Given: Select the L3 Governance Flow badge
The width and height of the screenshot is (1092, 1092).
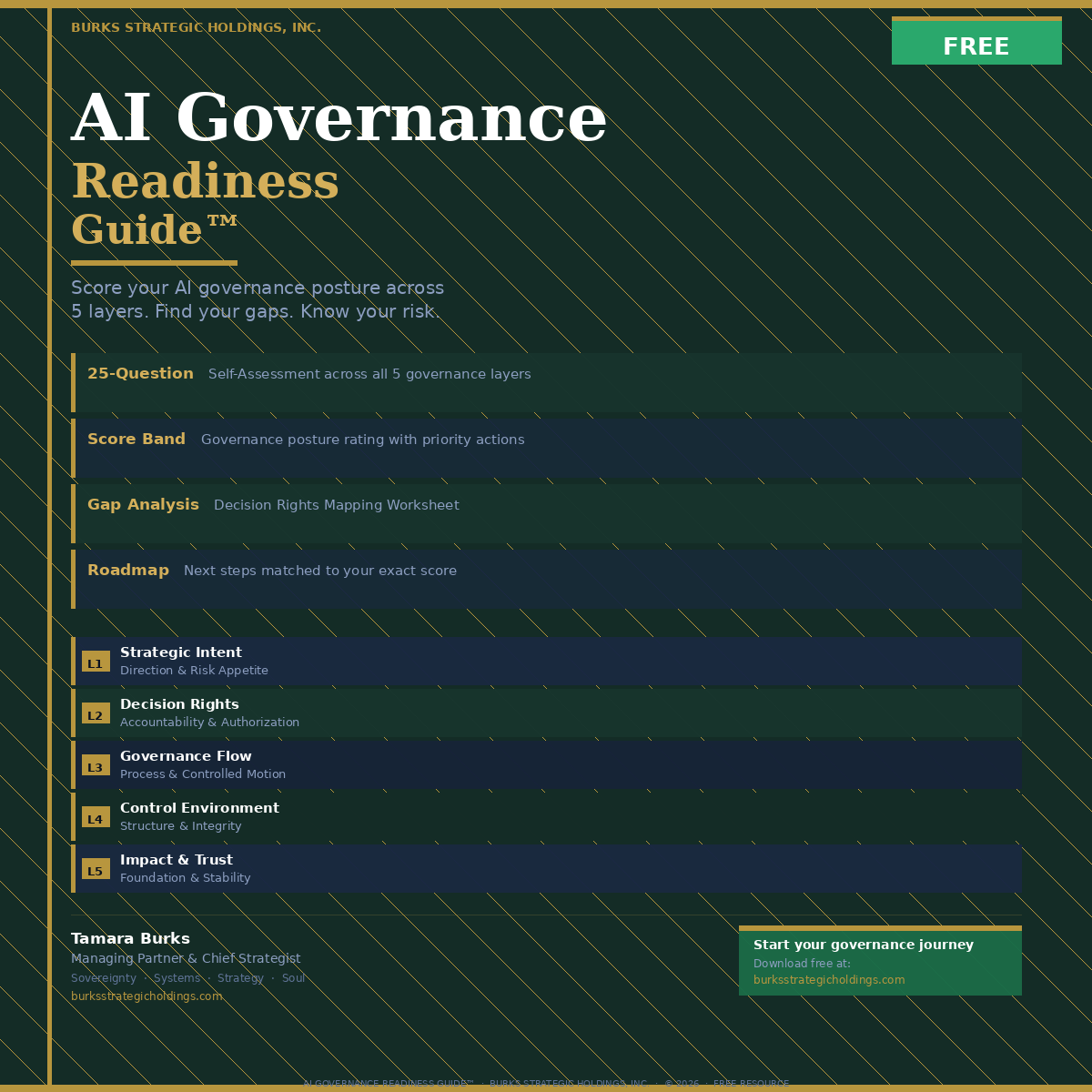Looking at the screenshot, I should click(96, 767).
